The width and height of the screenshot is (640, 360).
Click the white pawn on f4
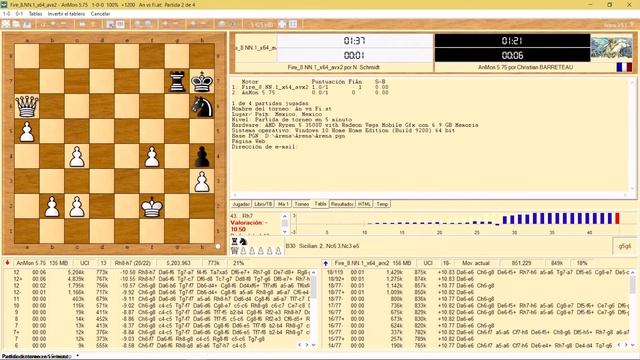(x=152, y=156)
